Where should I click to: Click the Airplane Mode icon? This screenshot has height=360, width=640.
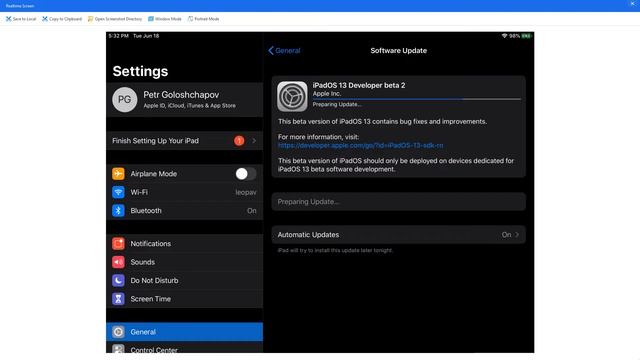pyautogui.click(x=118, y=174)
